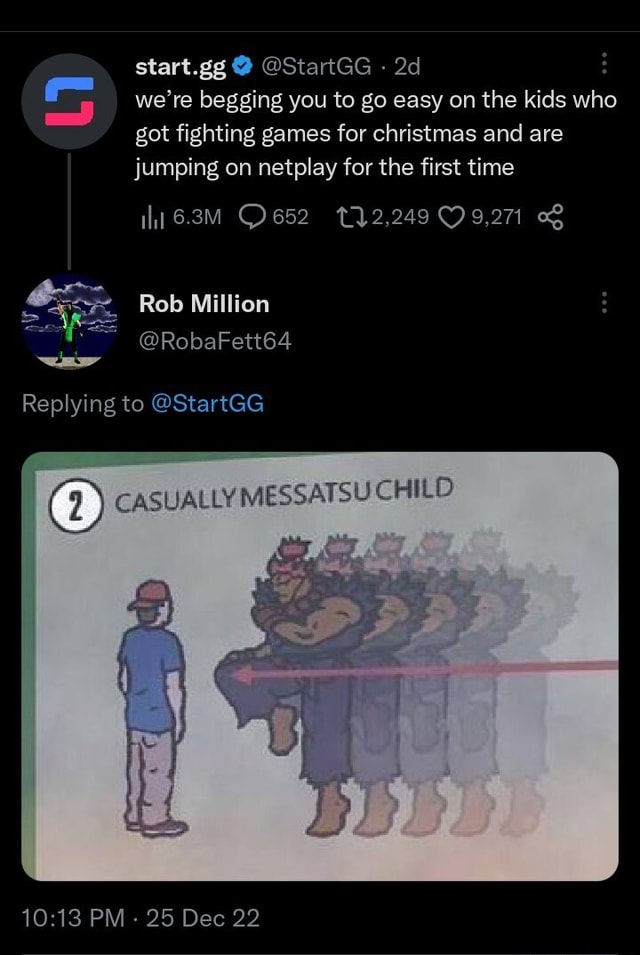The height and width of the screenshot is (955, 640).
Task: Open the start.gg tweet text about christmas kids
Action: pos(376,133)
